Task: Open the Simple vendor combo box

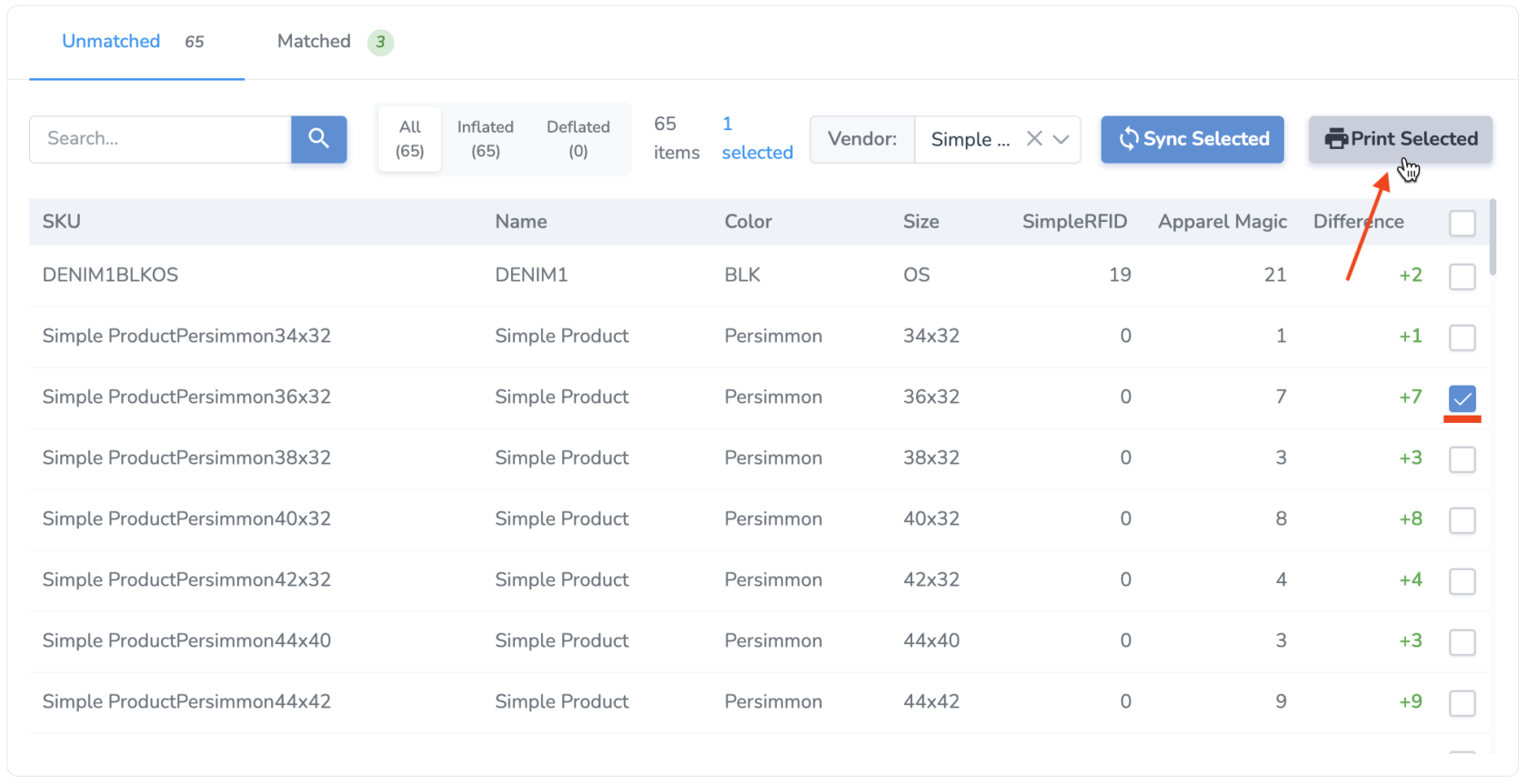Action: pos(970,139)
